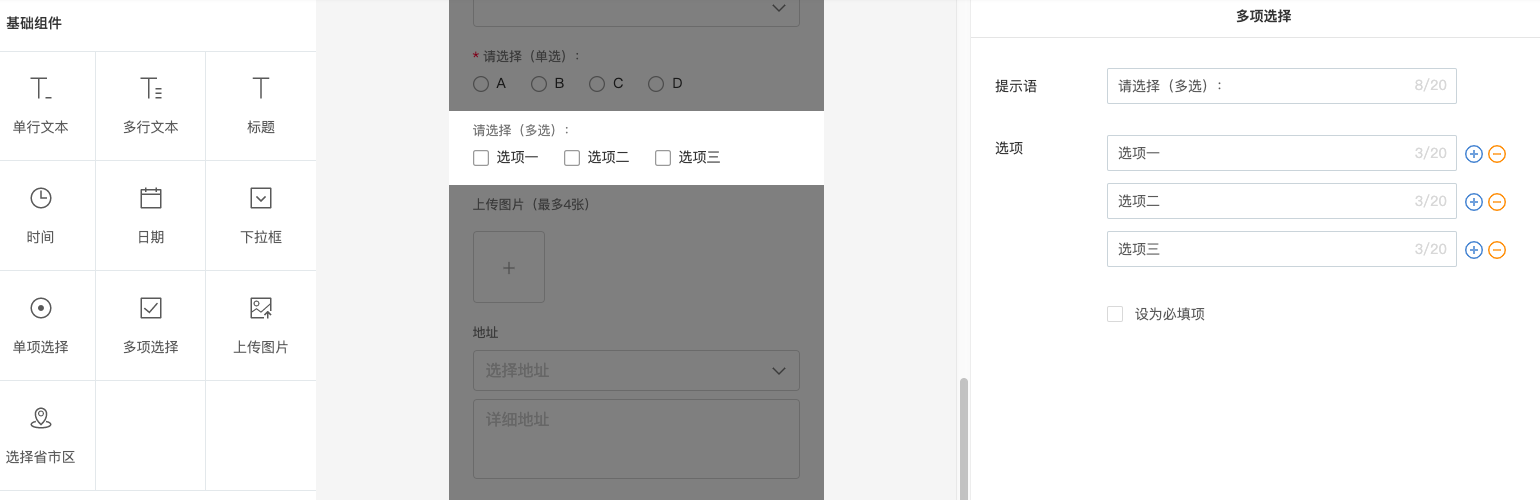
Task: Enable the 设为必填项 checkbox
Action: click(x=1115, y=314)
